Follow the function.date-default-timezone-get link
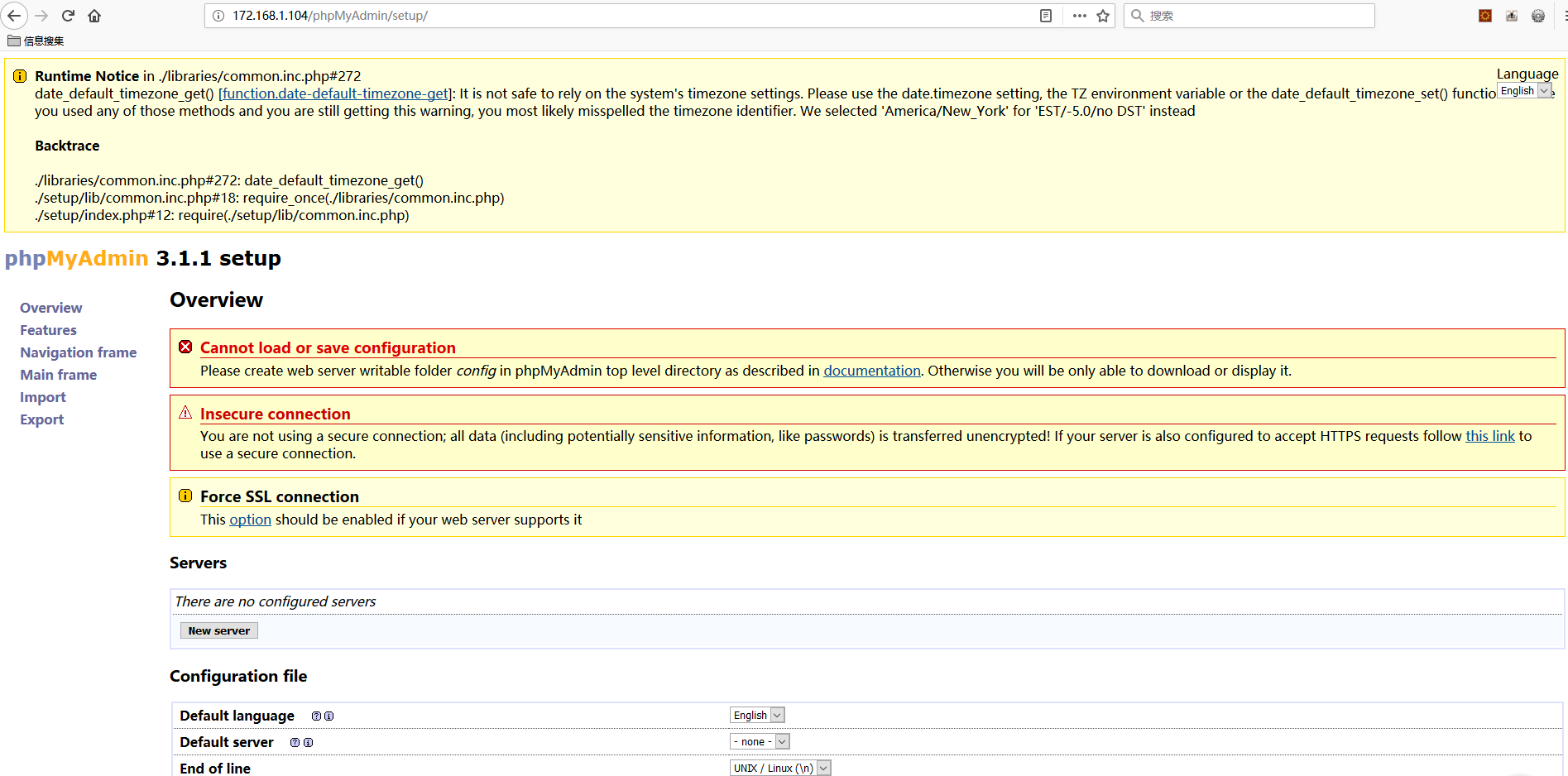 coord(335,93)
